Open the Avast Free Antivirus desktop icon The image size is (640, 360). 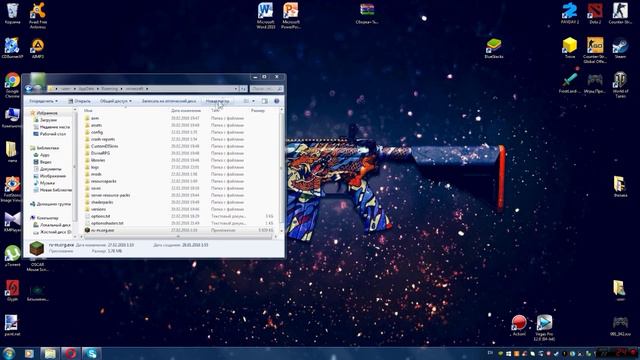pyautogui.click(x=38, y=15)
